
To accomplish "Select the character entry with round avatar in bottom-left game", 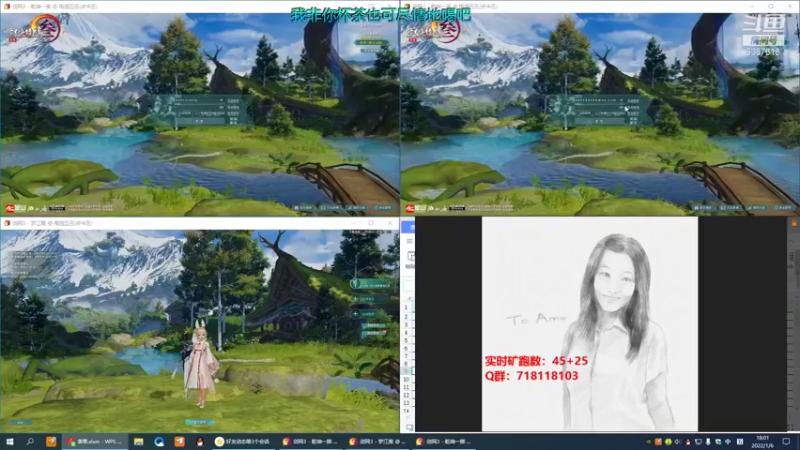I will (370, 284).
